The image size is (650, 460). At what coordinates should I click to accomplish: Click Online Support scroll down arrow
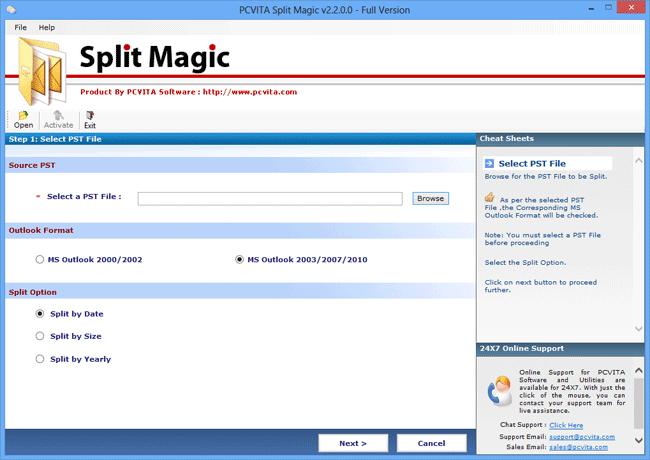(x=638, y=440)
